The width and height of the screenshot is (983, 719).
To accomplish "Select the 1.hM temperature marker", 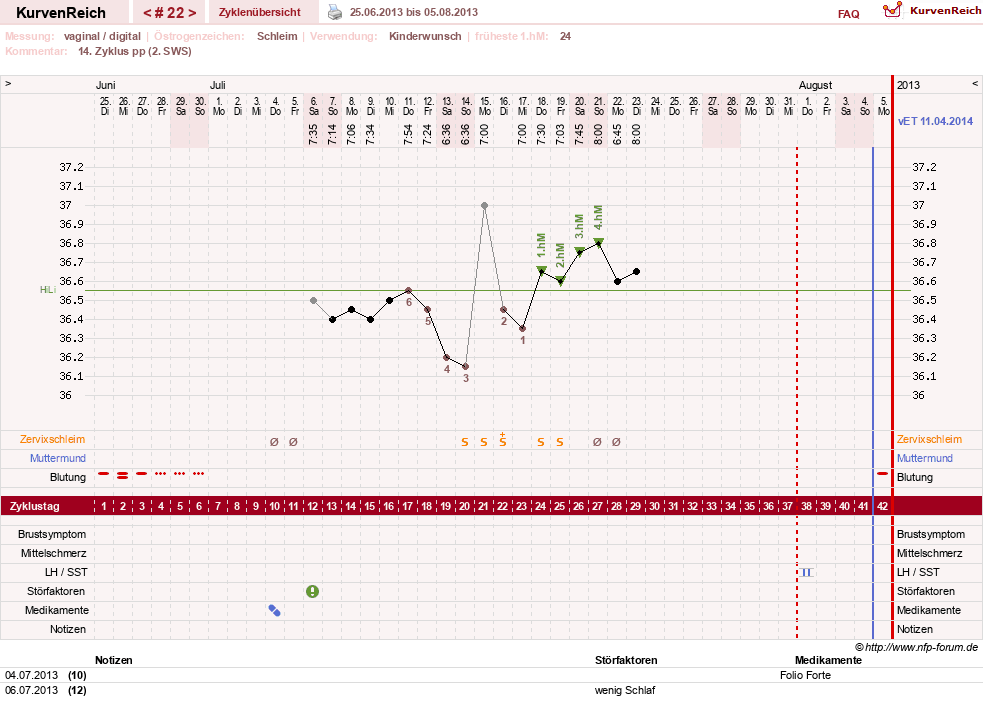I will point(542,270).
